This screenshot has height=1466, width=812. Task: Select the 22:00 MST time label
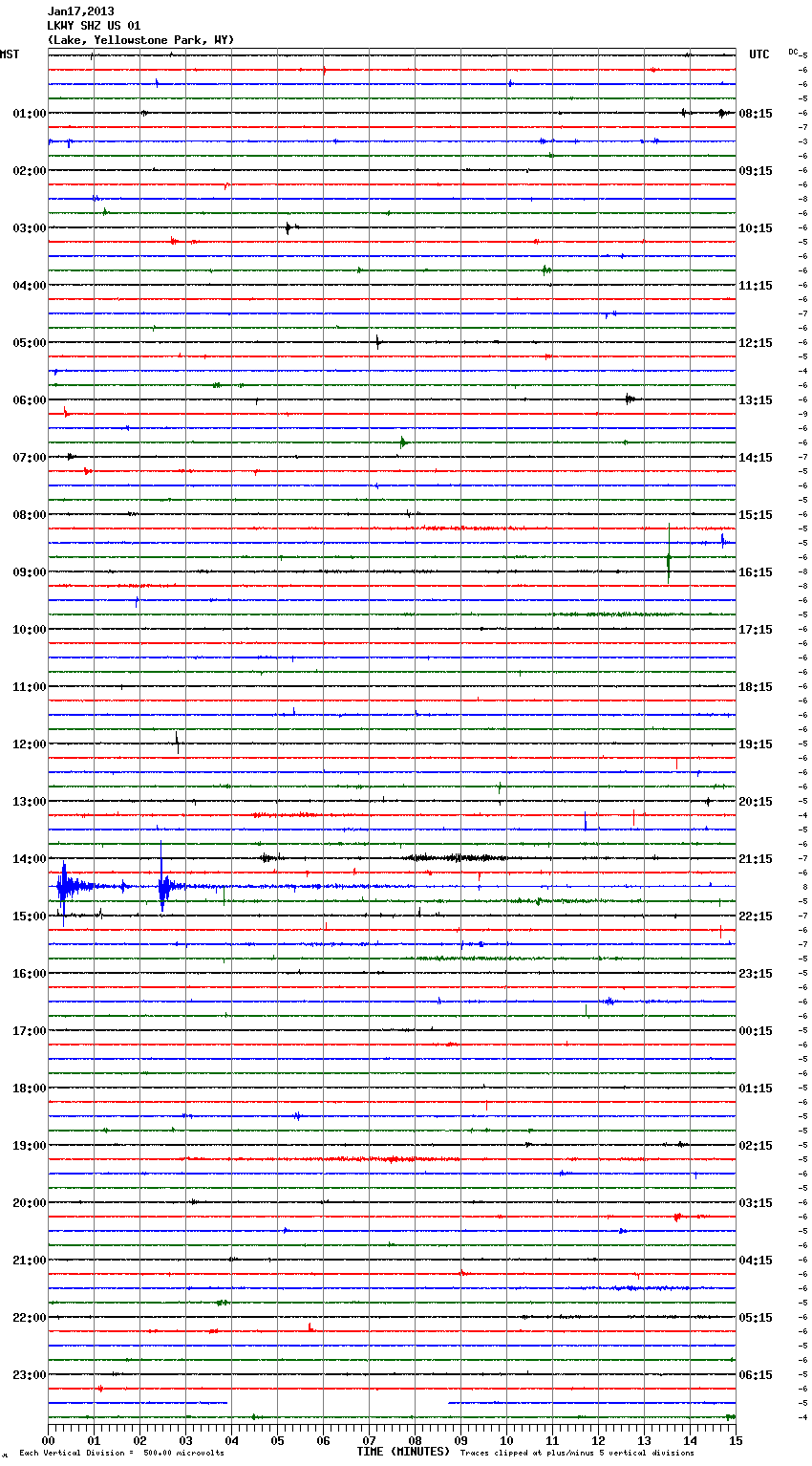click(30, 1318)
